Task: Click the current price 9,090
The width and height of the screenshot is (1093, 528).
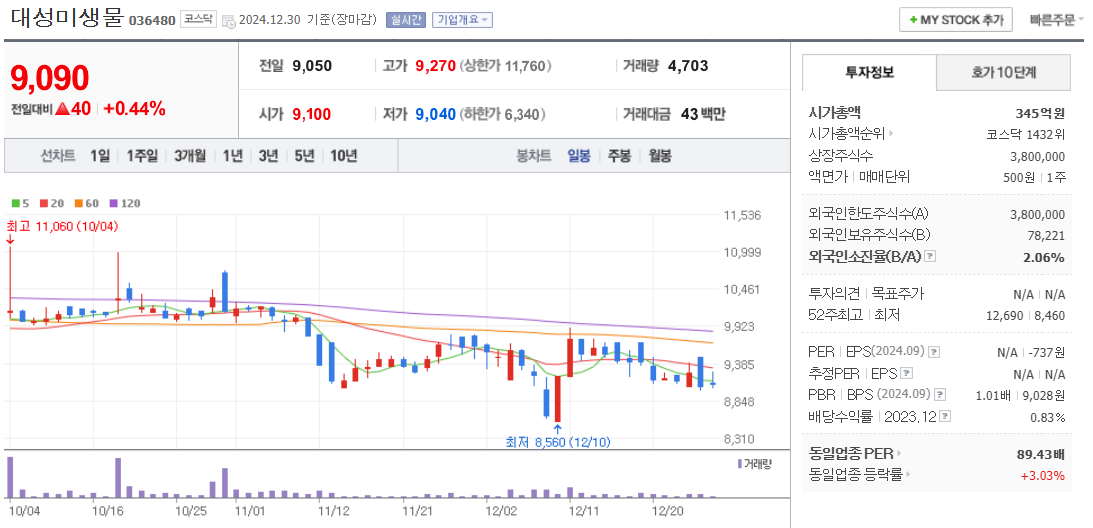Action: pos(49,78)
